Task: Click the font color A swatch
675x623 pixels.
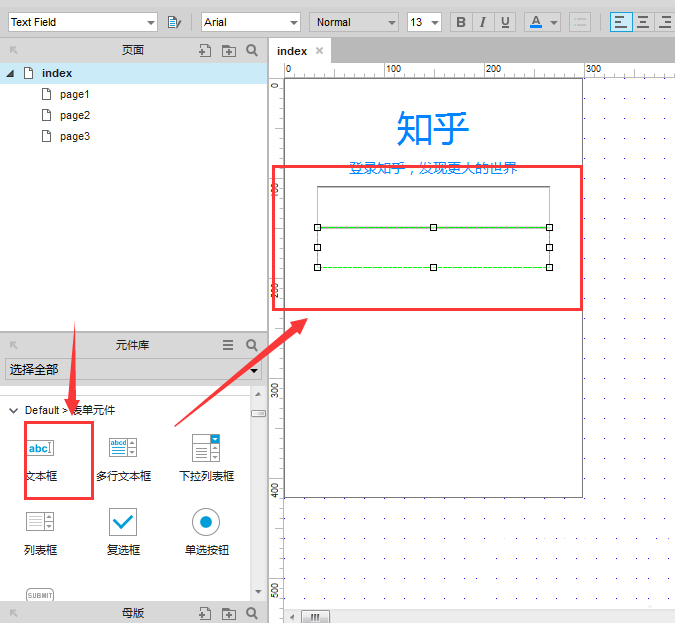Action: point(536,22)
